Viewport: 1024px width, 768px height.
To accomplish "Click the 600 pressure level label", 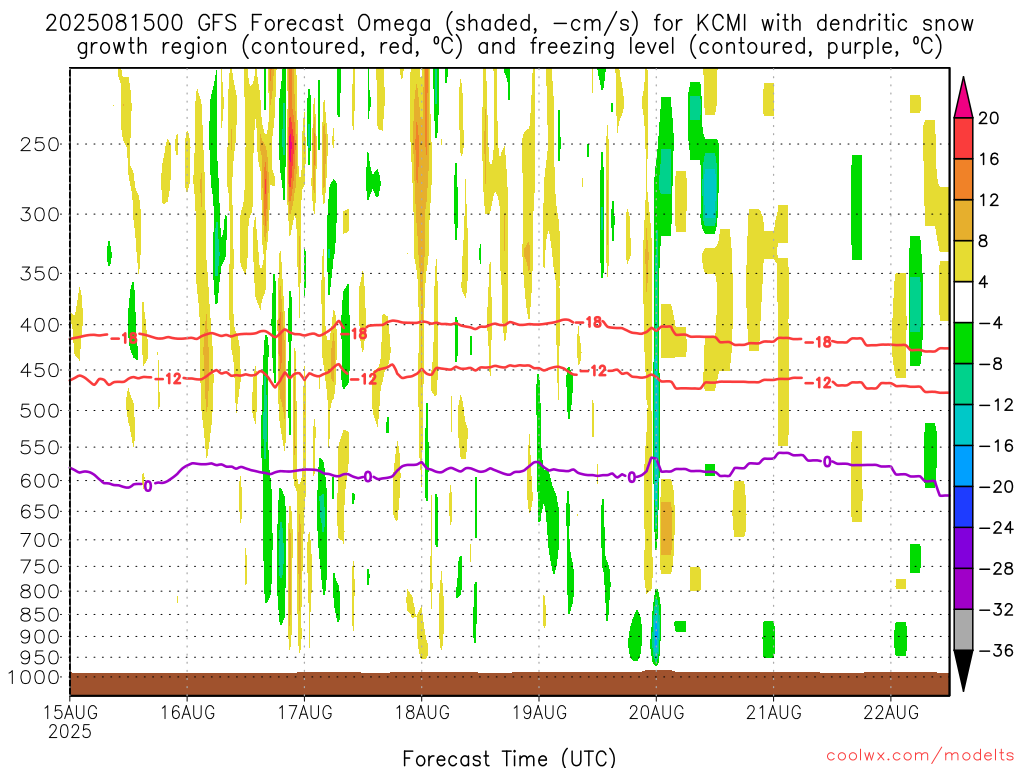I will (x=40, y=481).
